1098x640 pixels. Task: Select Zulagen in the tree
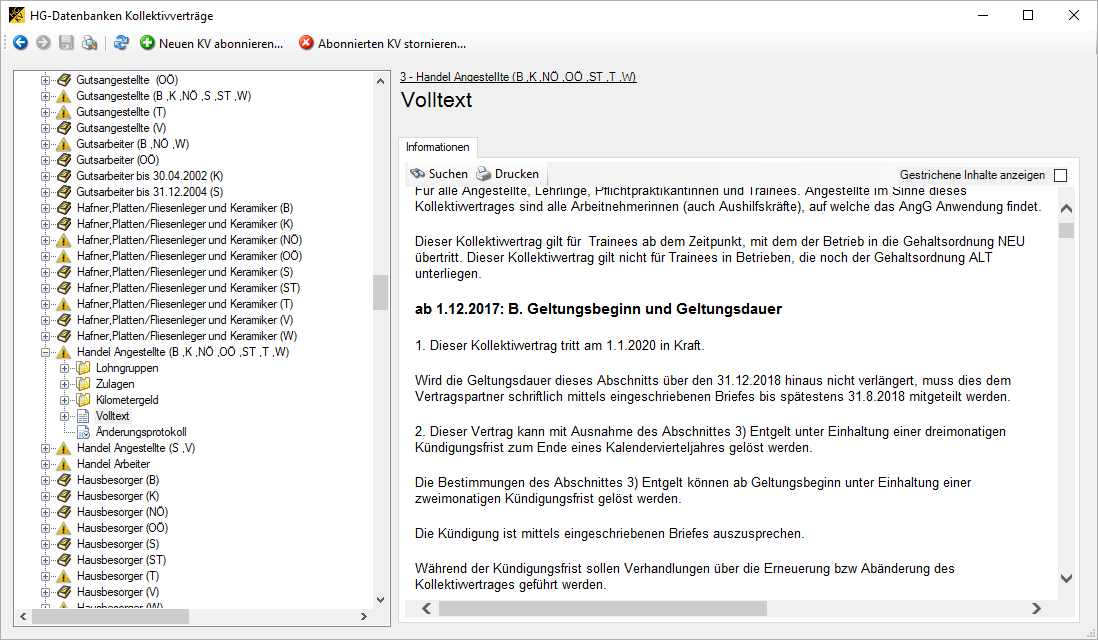click(116, 384)
